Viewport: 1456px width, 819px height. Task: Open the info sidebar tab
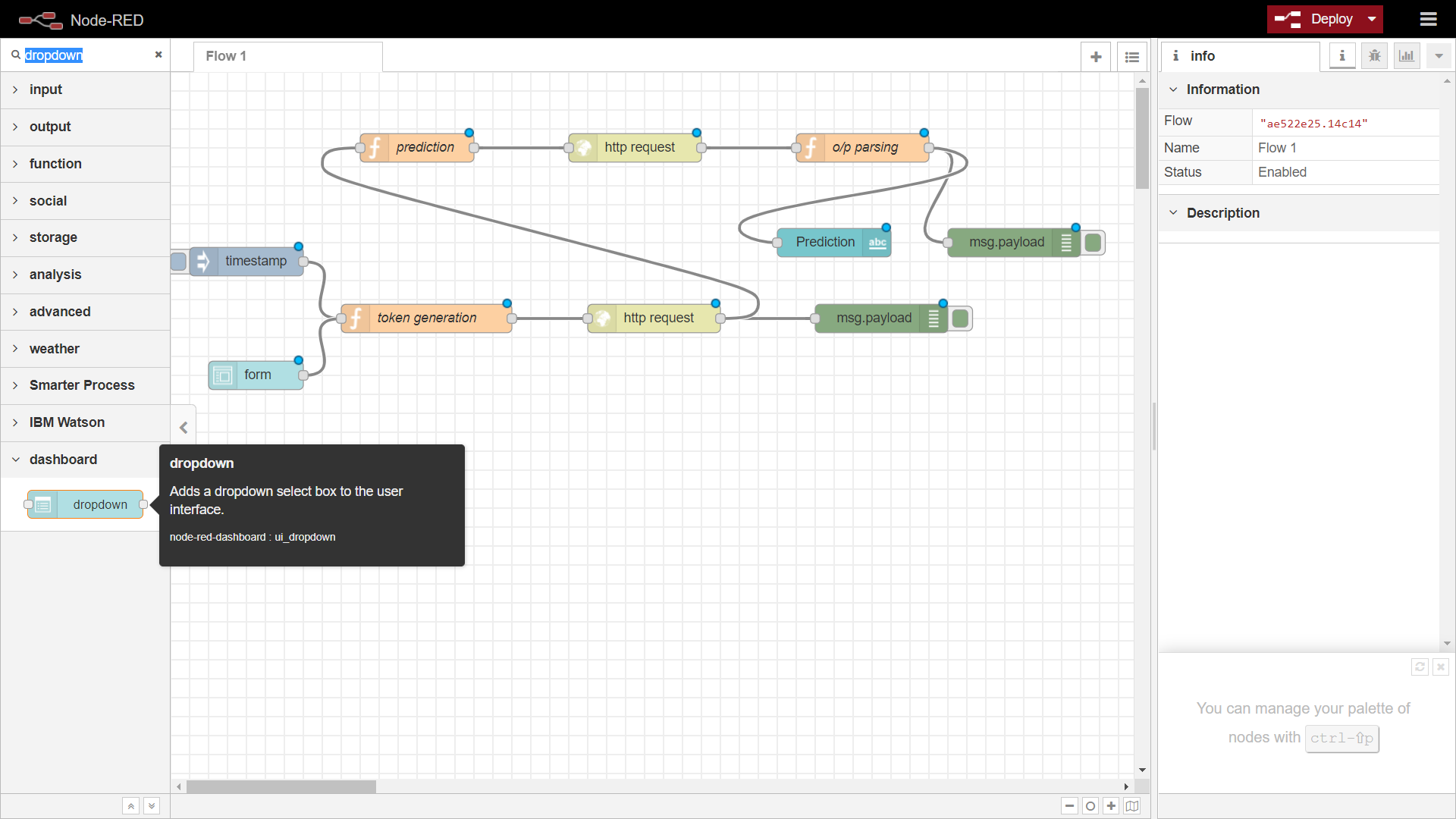pyautogui.click(x=1240, y=56)
